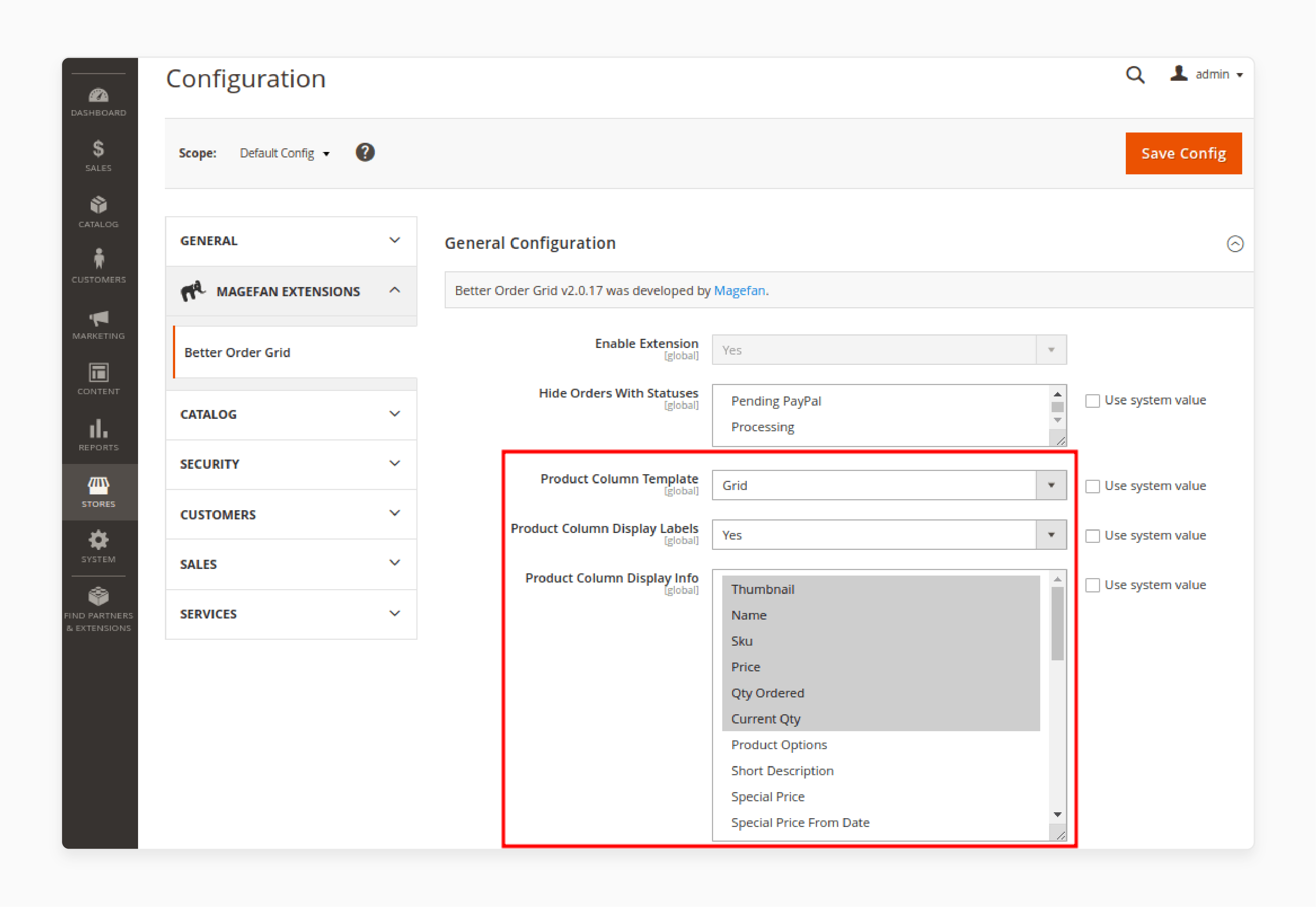Image resolution: width=1316 pixels, height=907 pixels.
Task: Select Thumbnail in Display Info list
Action: [881, 589]
